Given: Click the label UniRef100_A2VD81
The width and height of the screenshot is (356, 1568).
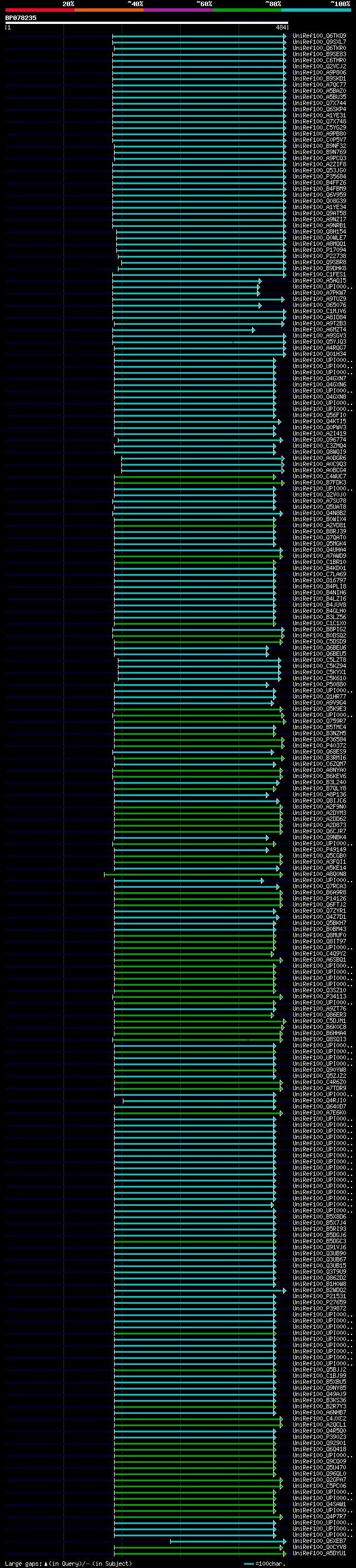Looking at the screenshot, I should [x=319, y=525].
